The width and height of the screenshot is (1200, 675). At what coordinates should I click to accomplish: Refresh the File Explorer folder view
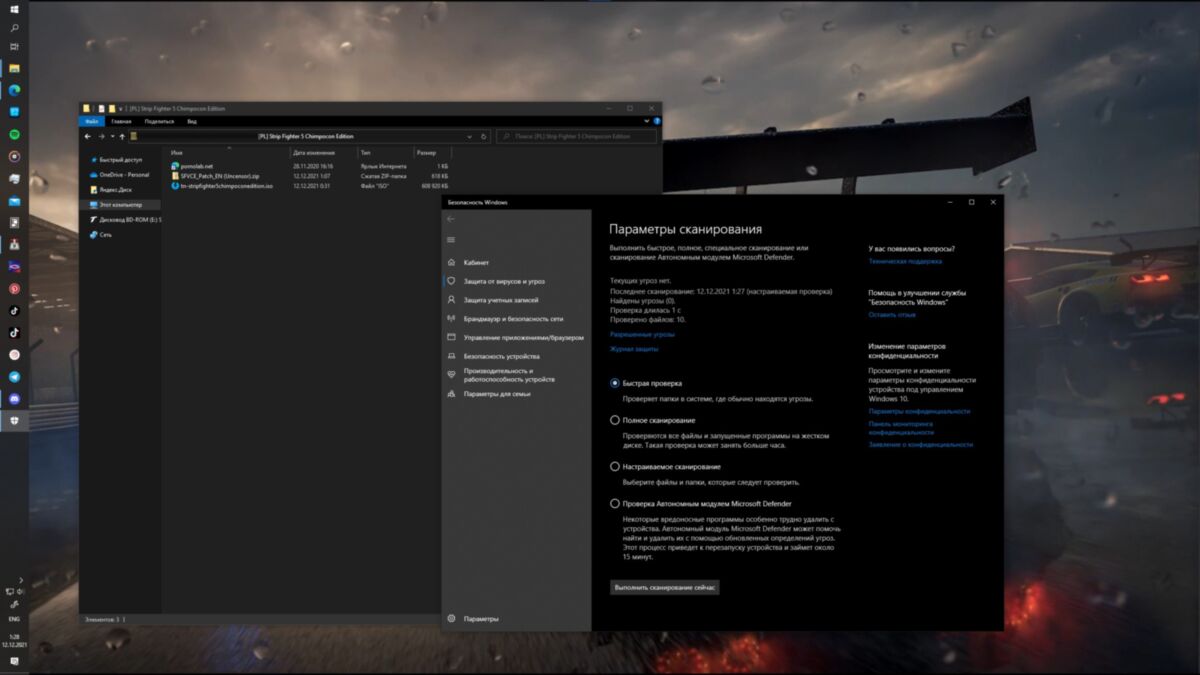pyautogui.click(x=484, y=136)
